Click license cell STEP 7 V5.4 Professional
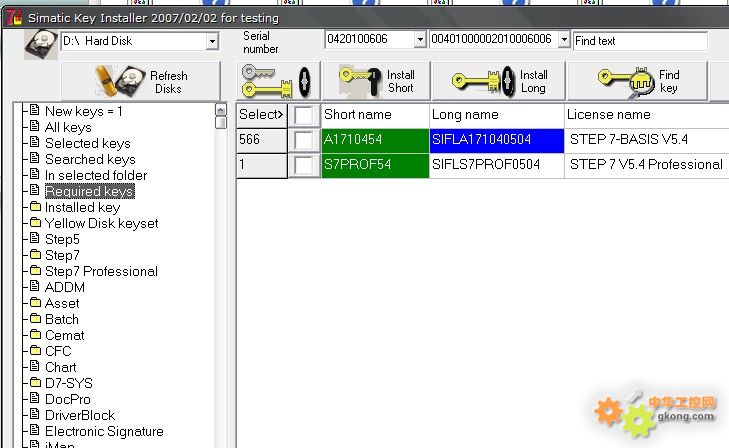The image size is (729, 448). [647, 165]
